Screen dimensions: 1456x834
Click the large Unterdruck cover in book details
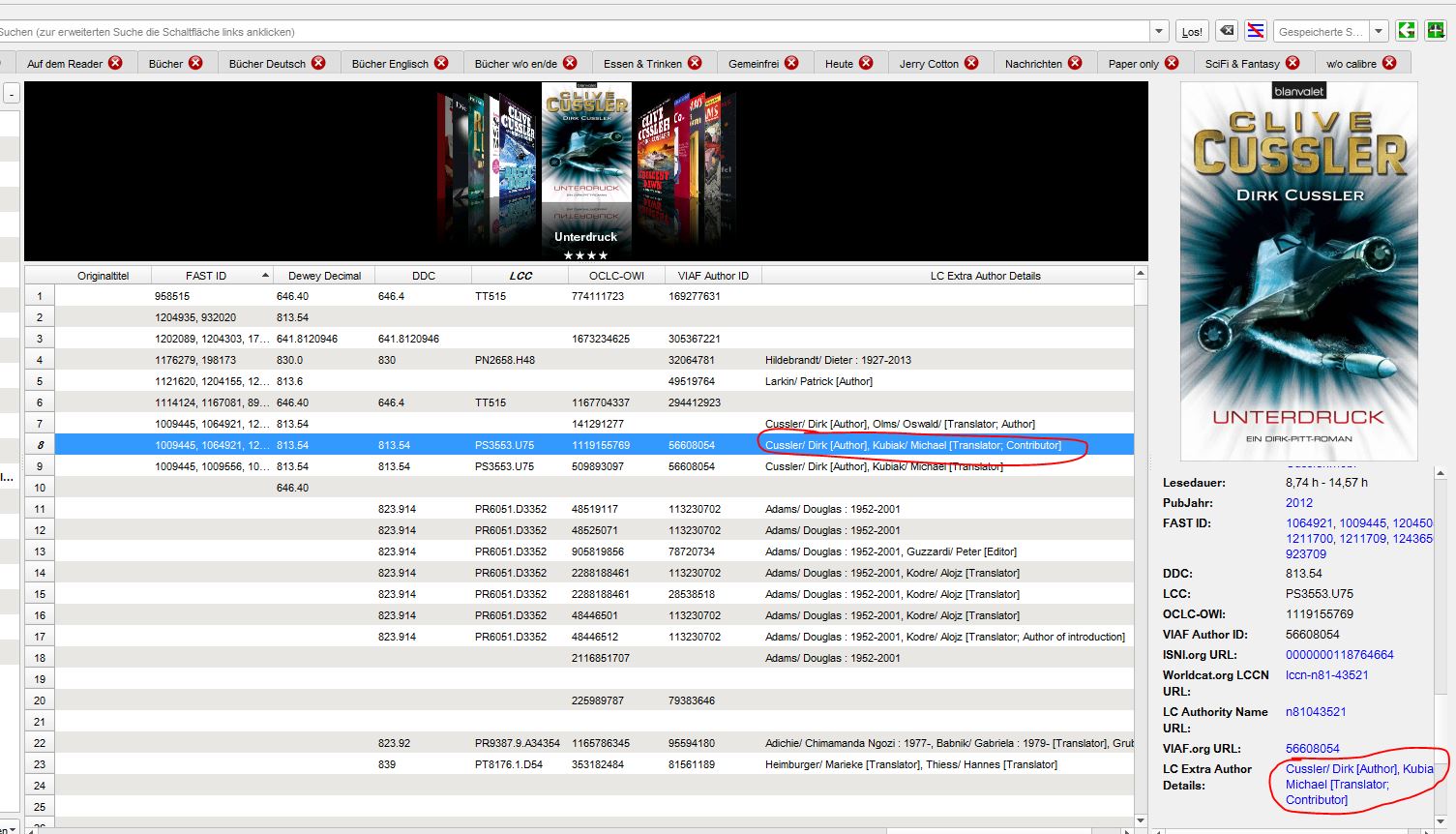pyautogui.click(x=1299, y=271)
